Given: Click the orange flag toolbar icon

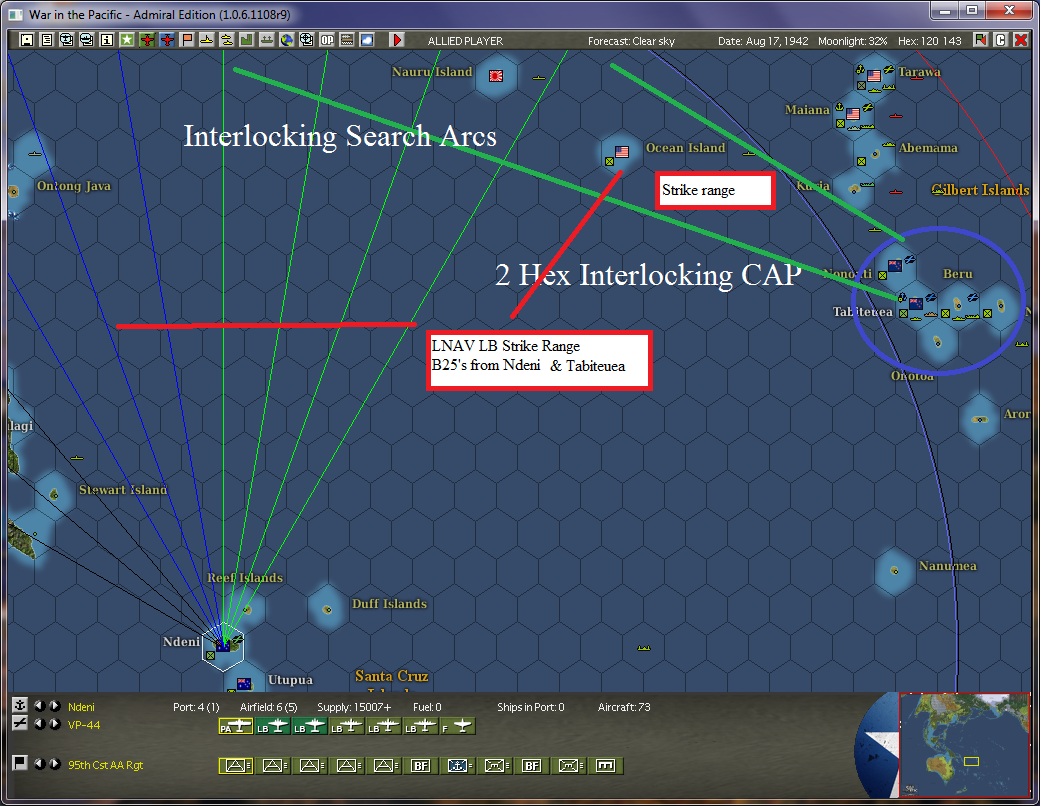Looking at the screenshot, I should click(187, 40).
